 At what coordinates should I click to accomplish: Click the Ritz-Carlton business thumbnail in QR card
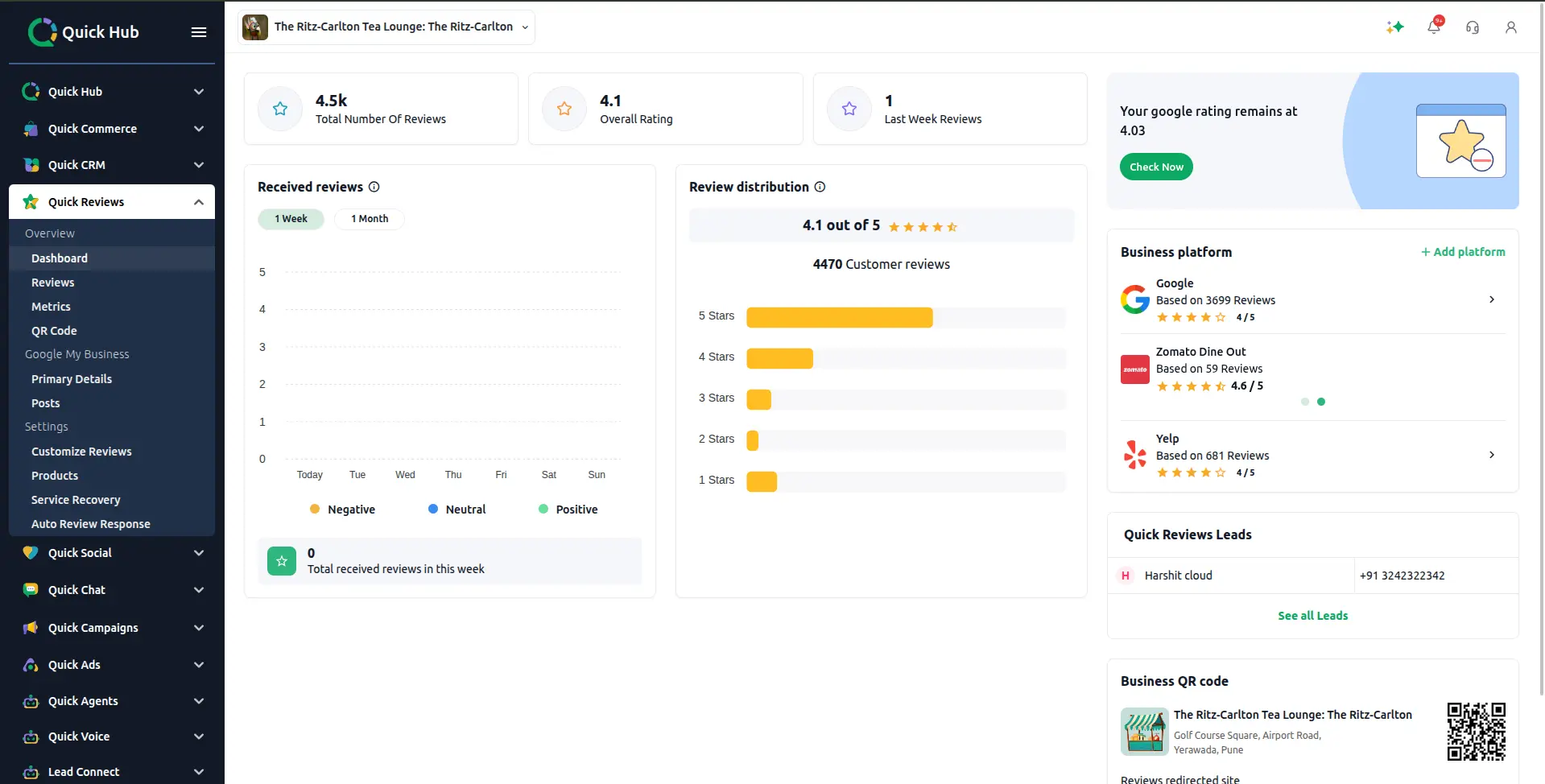[1145, 732]
